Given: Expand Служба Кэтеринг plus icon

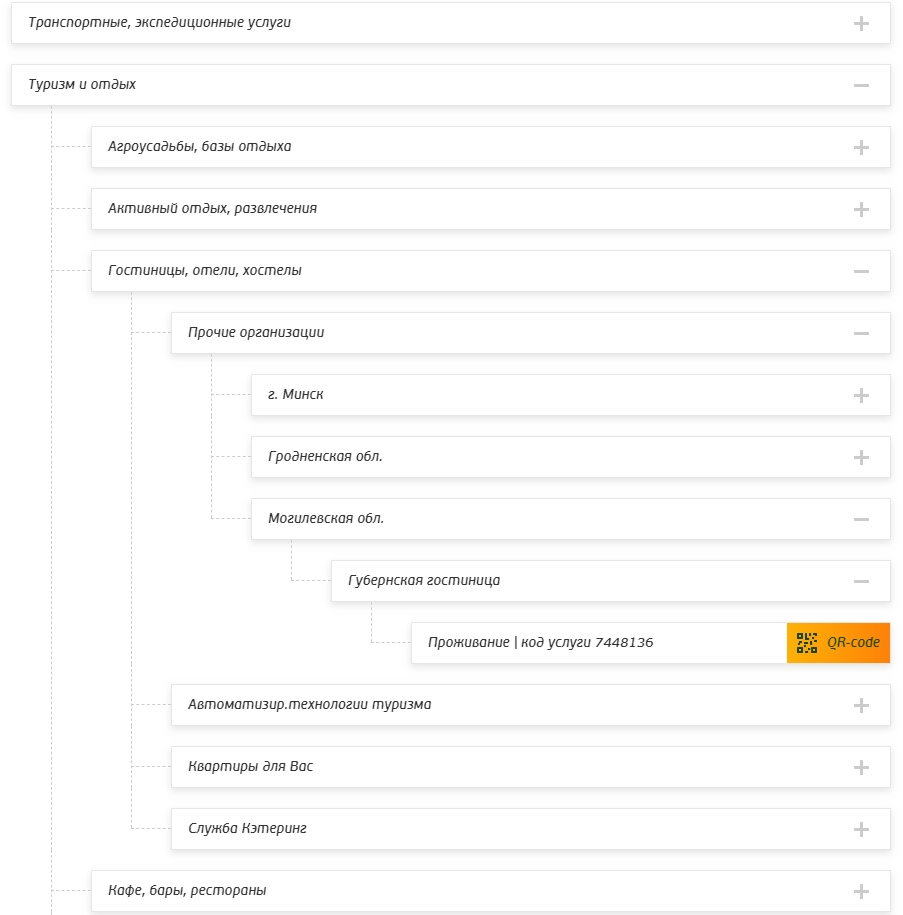Looking at the screenshot, I should pos(861,829).
